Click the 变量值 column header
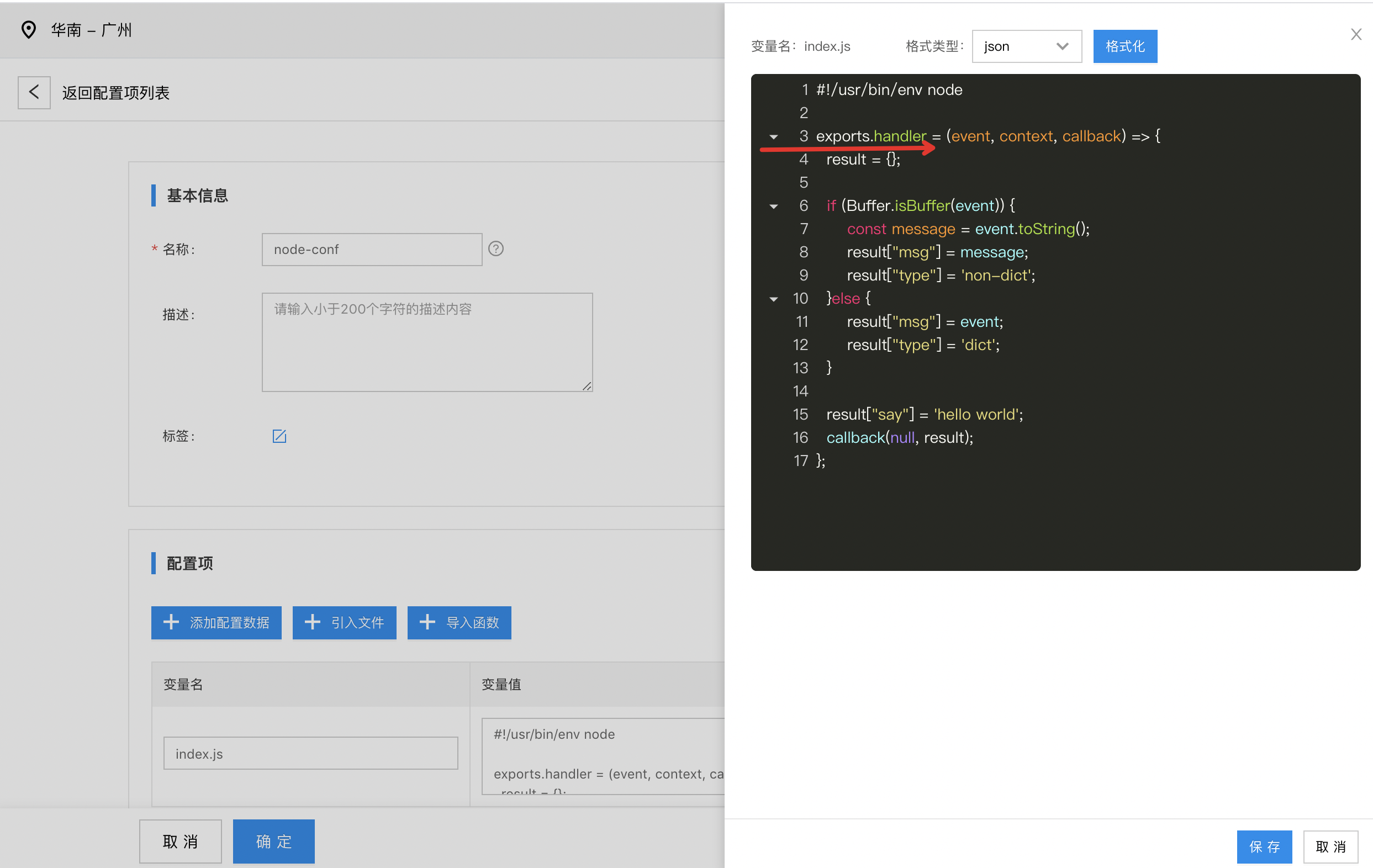 (x=501, y=685)
